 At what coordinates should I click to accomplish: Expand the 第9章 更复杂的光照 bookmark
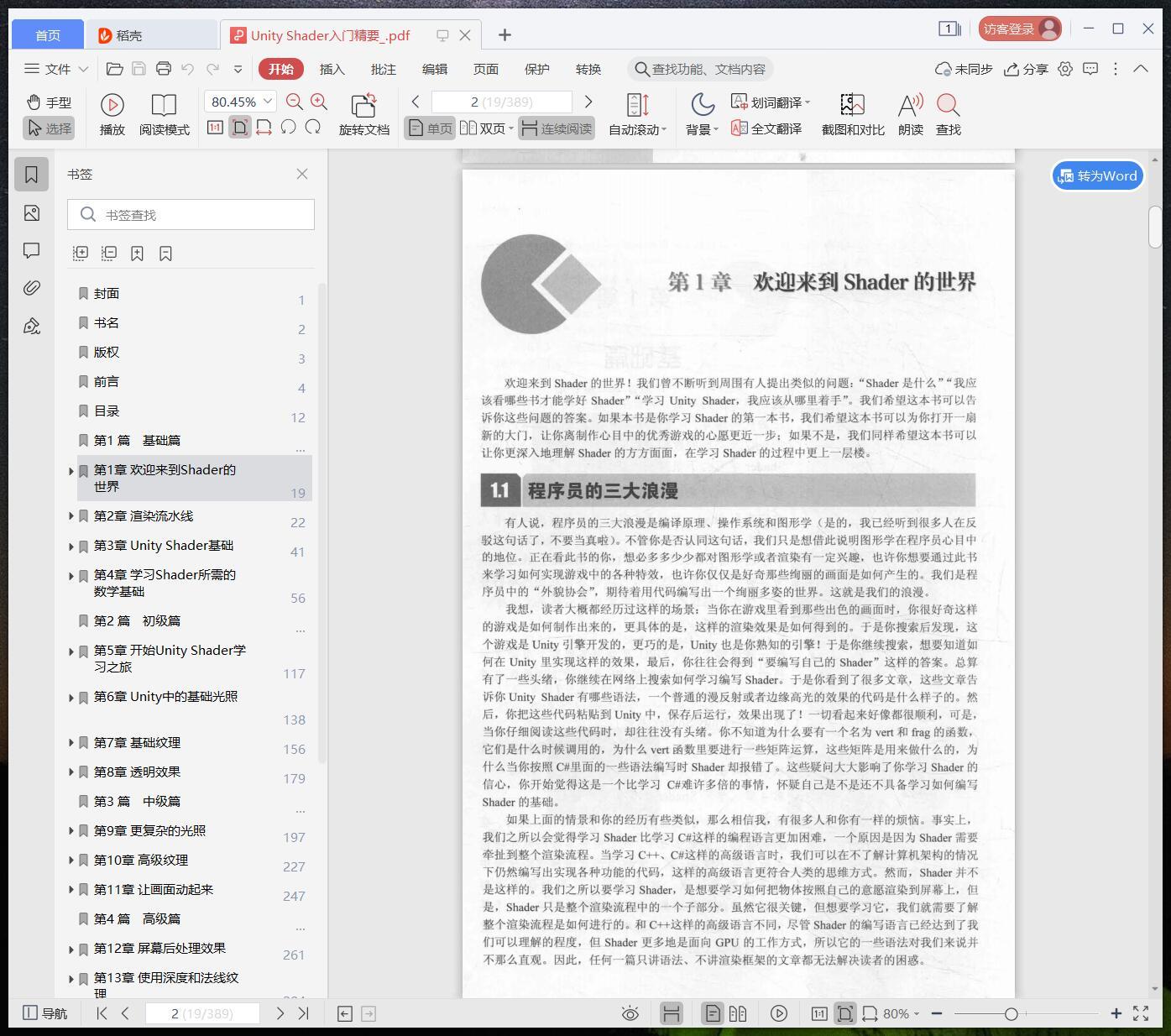[x=71, y=831]
